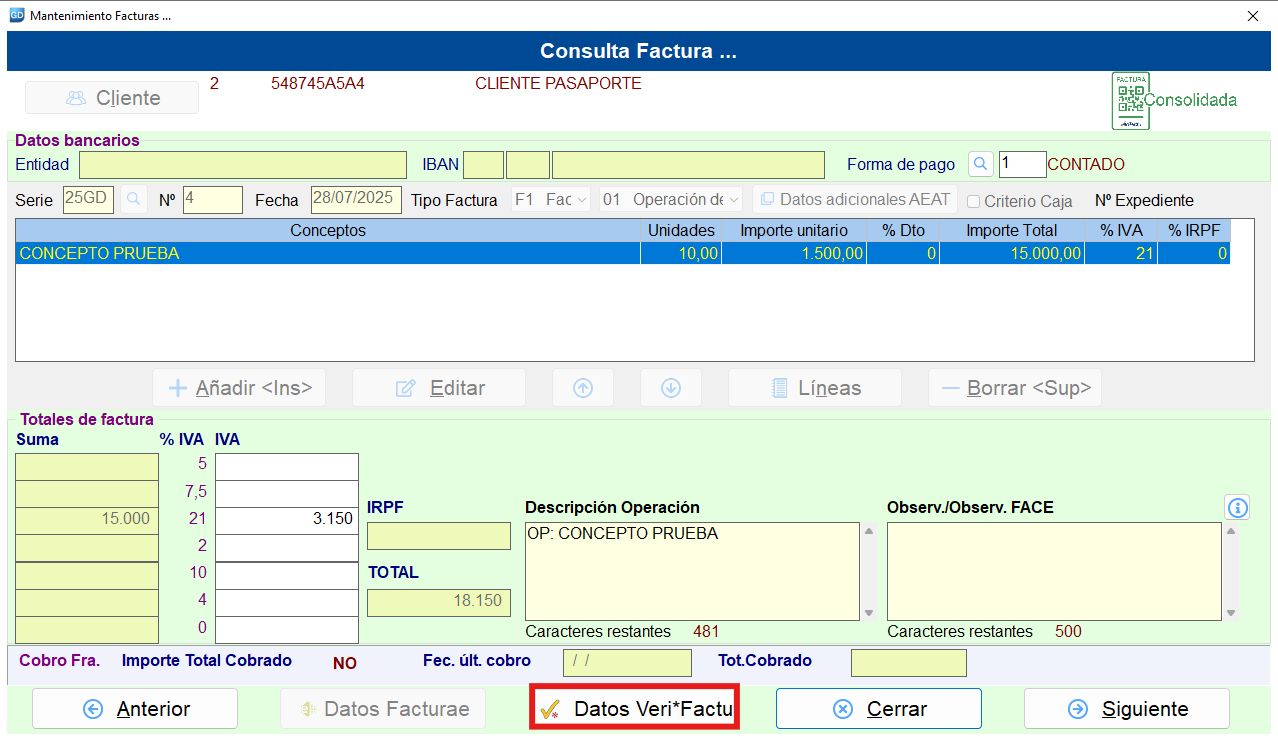Screen dimensions: 1278x741
Task: Click the Entidad bank input field
Action: pos(243,165)
